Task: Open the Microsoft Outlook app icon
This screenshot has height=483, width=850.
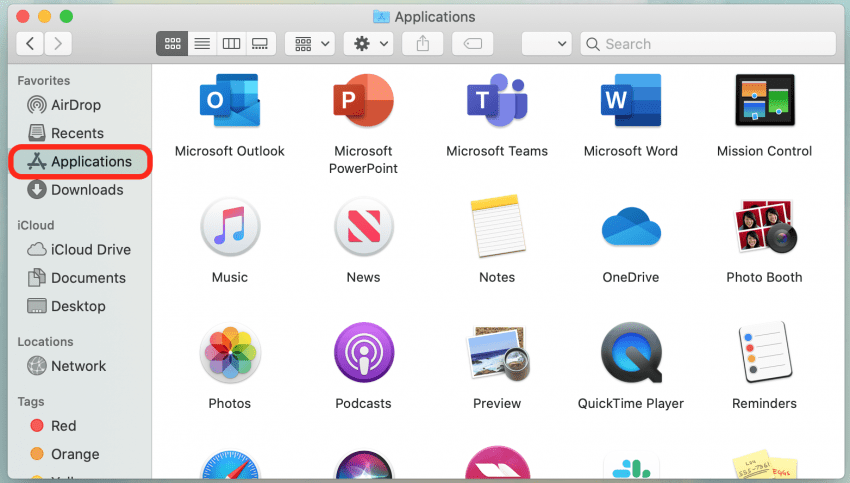Action: [229, 102]
